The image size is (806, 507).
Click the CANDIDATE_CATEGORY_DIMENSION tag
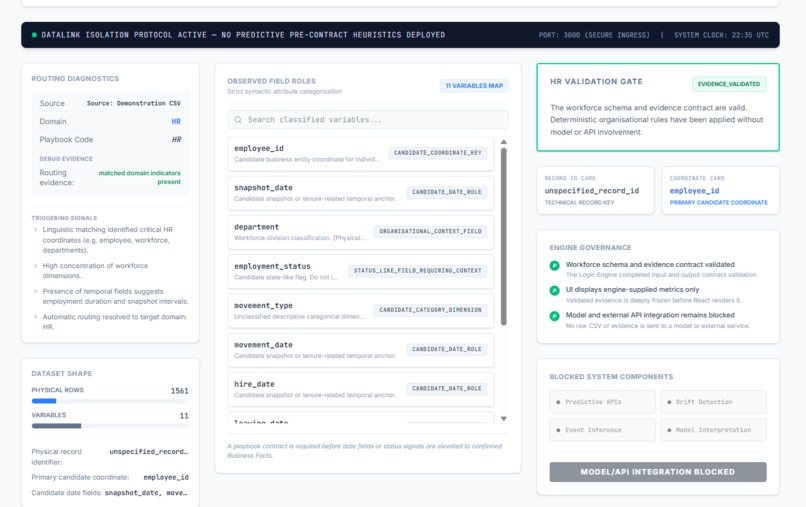[x=430, y=310]
